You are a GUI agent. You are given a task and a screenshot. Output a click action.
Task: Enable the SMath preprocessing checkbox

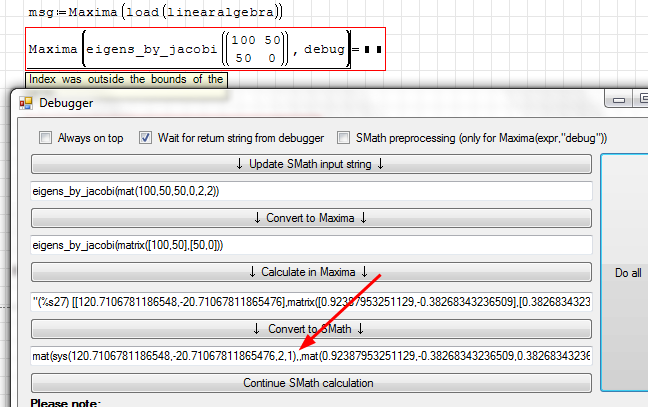(344, 137)
